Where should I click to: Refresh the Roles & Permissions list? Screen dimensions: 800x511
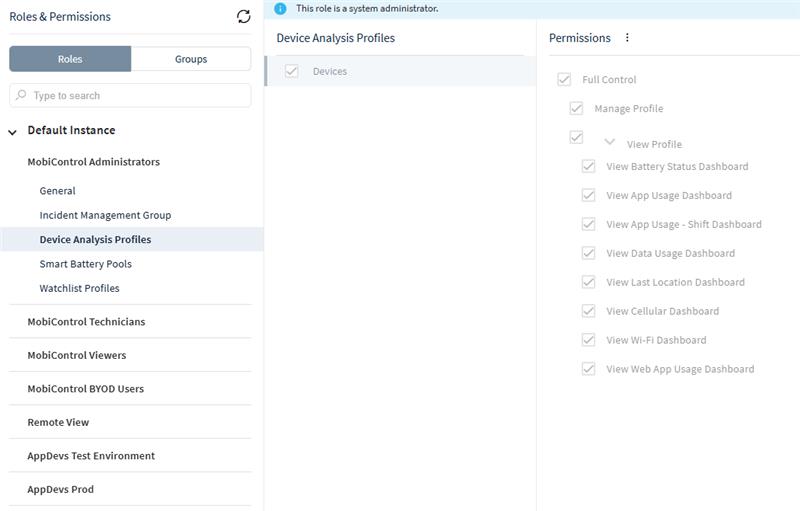(x=243, y=16)
